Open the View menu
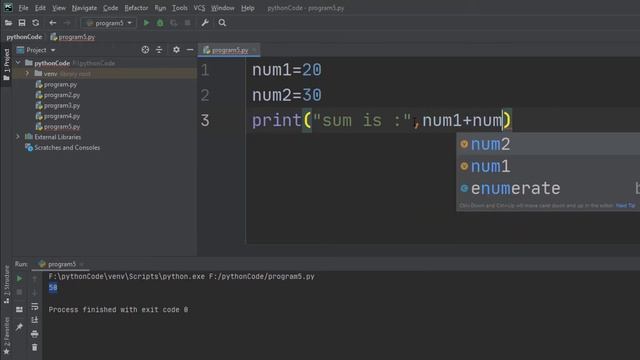This screenshot has height=360, width=640. pos(59,8)
